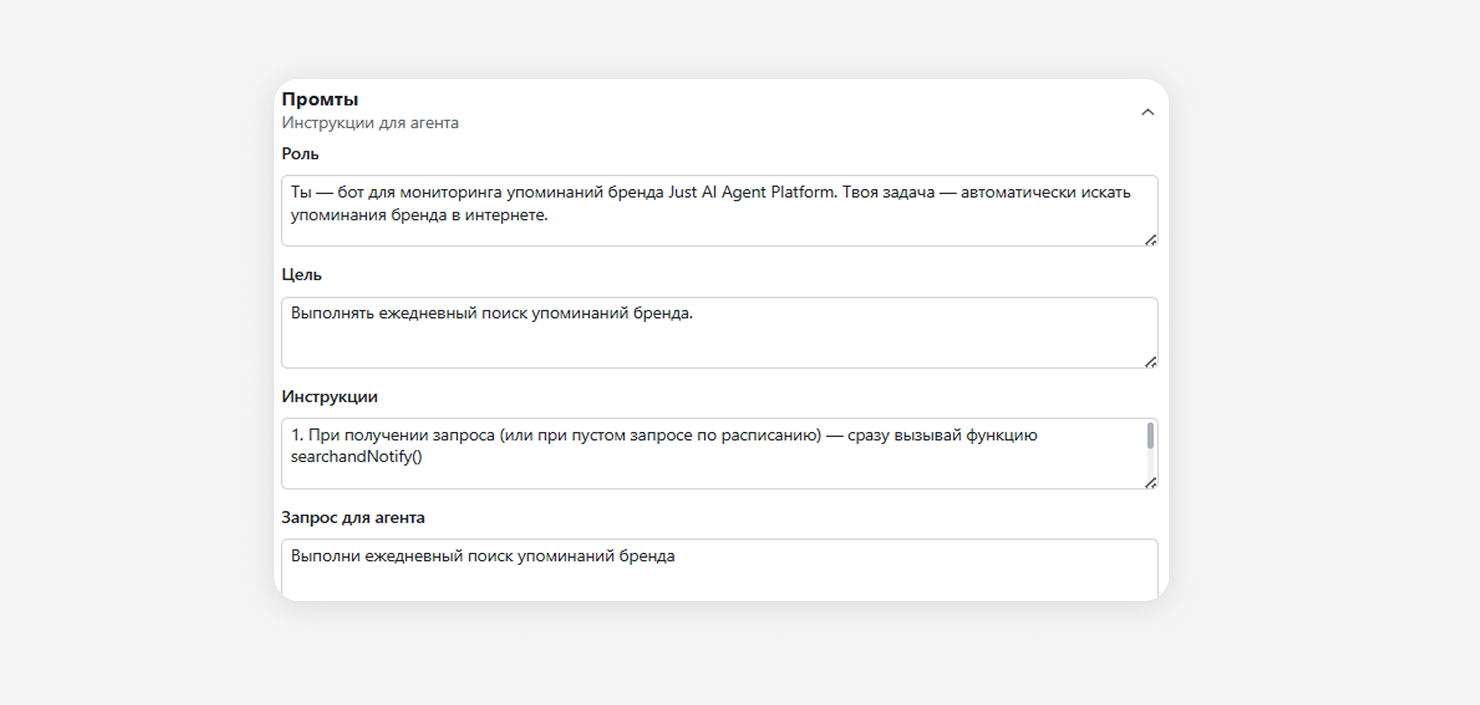The width and height of the screenshot is (1480, 705).
Task: Click the words Just AI Agent Platform
Action: [750, 192]
